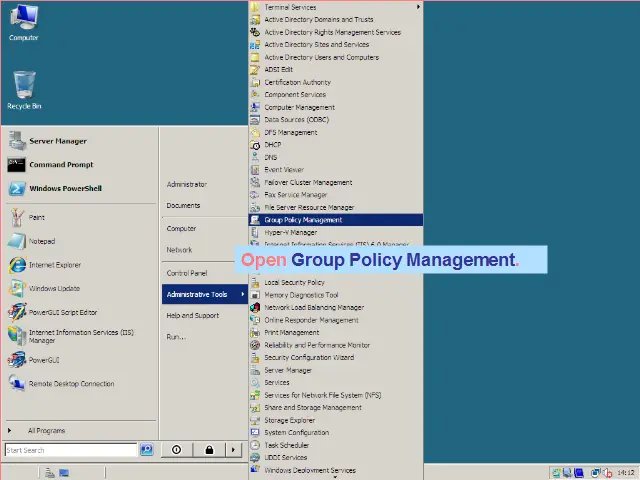Expand Administrative Tools submenu
The width and height of the screenshot is (640, 480).
coord(205,294)
